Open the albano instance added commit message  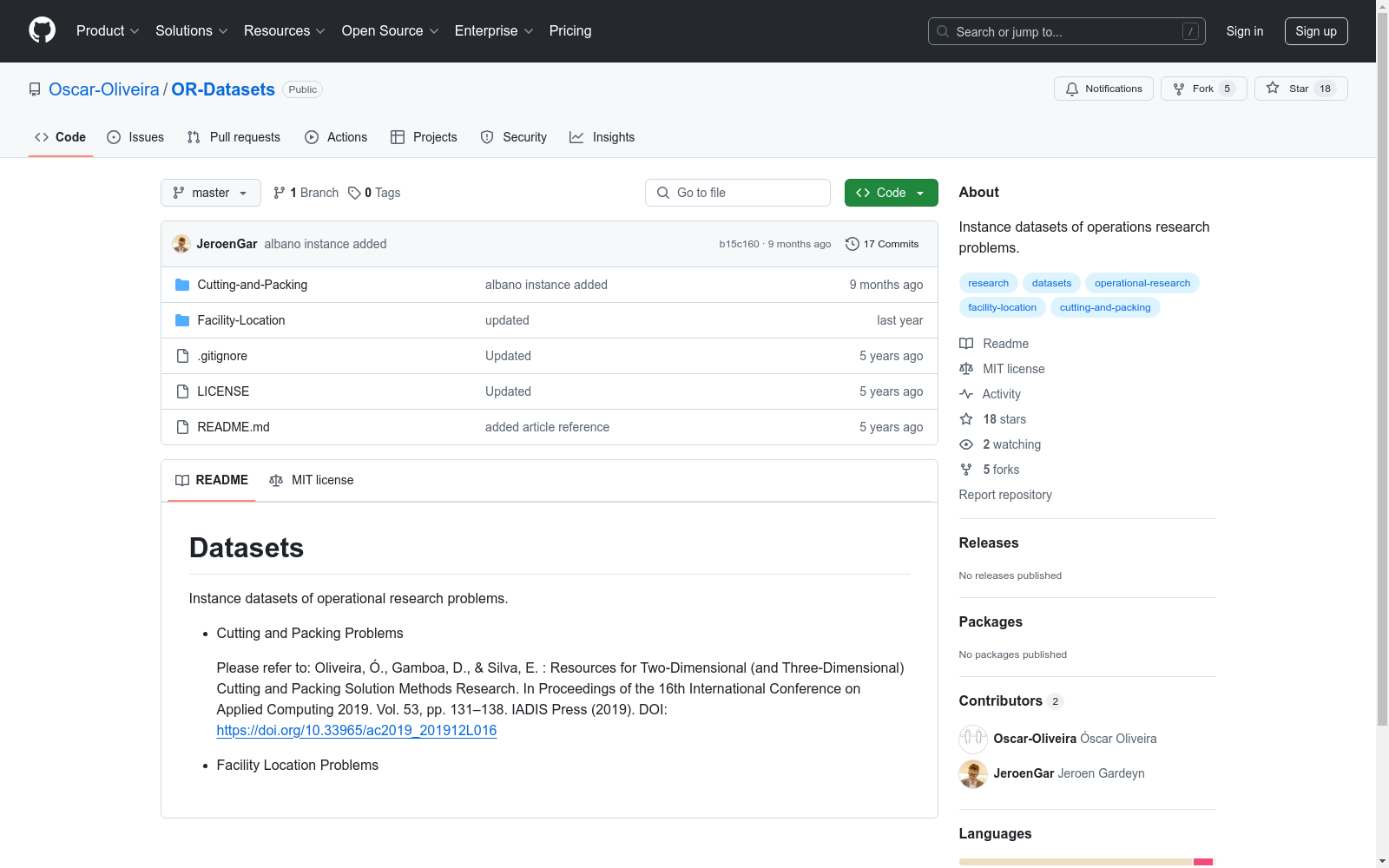click(x=326, y=244)
